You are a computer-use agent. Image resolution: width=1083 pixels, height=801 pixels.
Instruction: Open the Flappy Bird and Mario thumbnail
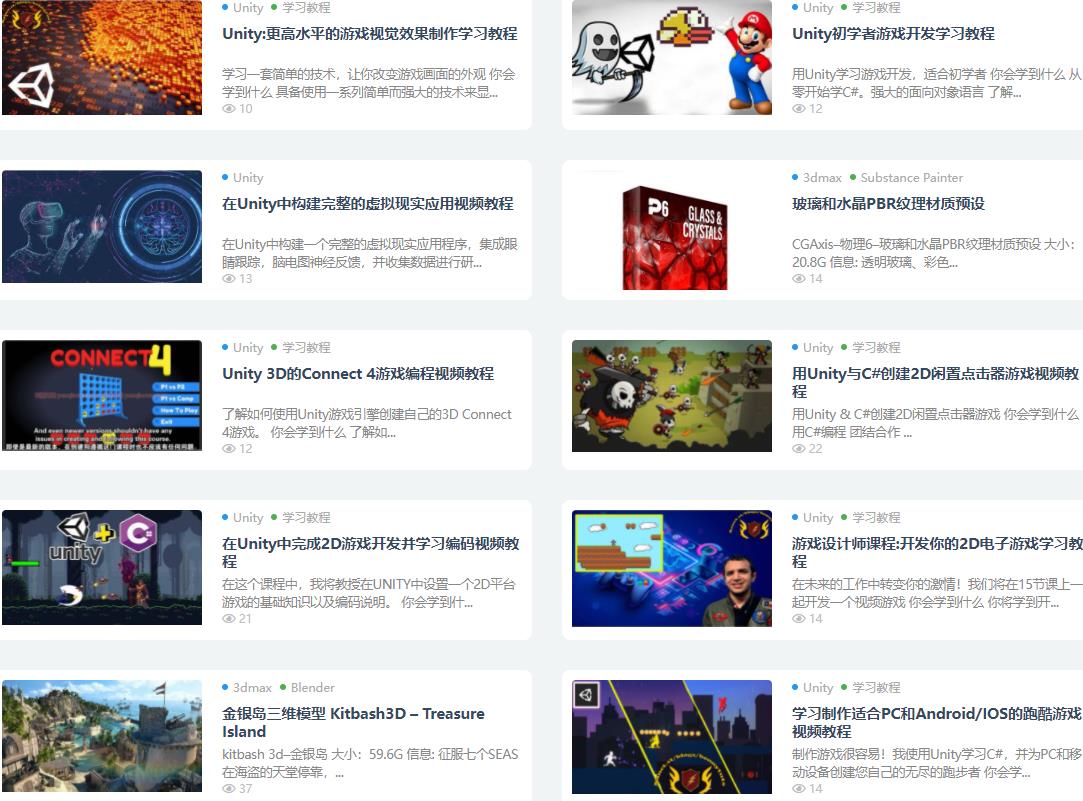[672, 57]
